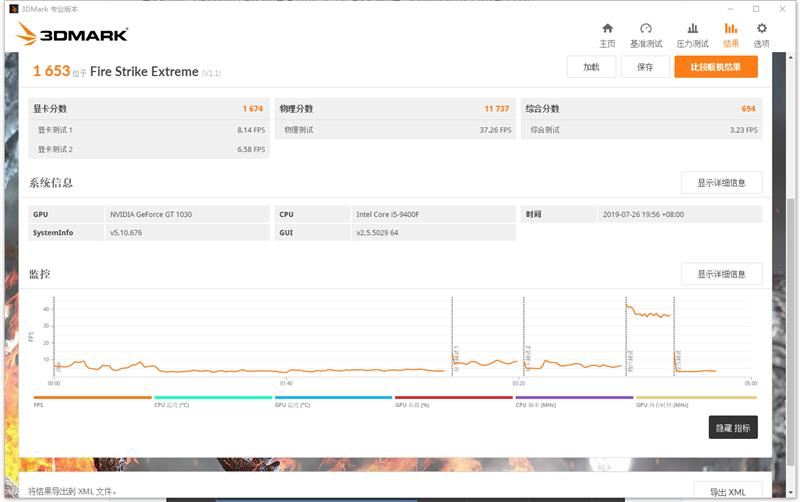Click the 导出 XML button
Viewport: 800px width, 502px height.
[x=728, y=492]
